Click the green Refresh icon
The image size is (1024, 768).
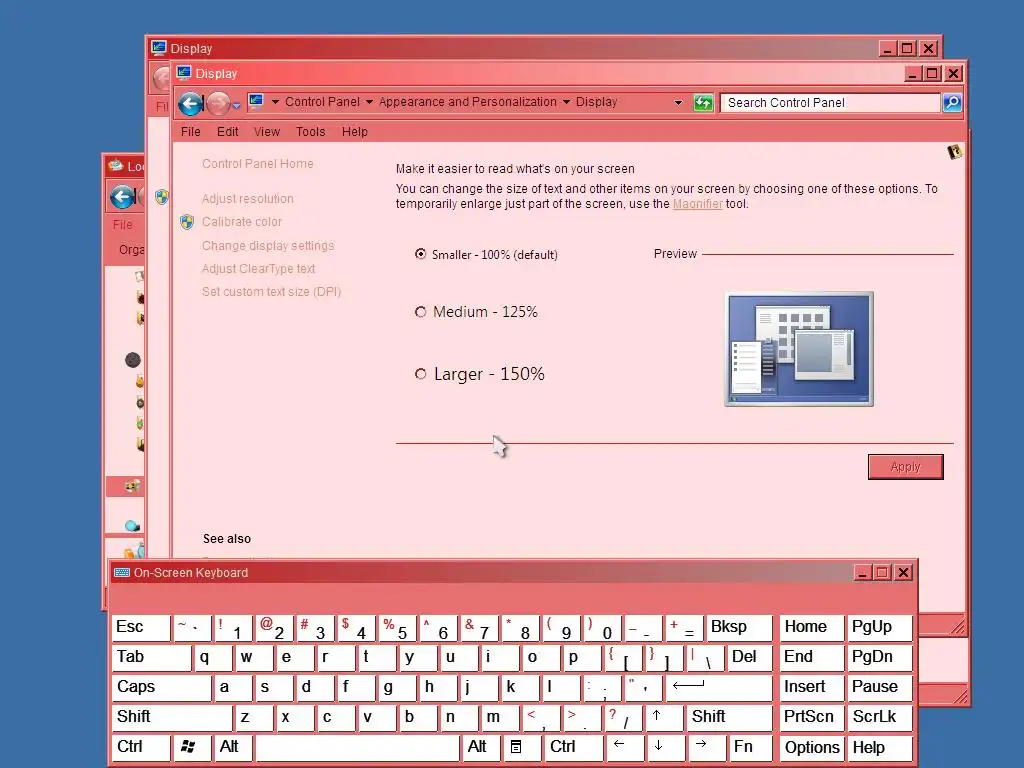703,103
